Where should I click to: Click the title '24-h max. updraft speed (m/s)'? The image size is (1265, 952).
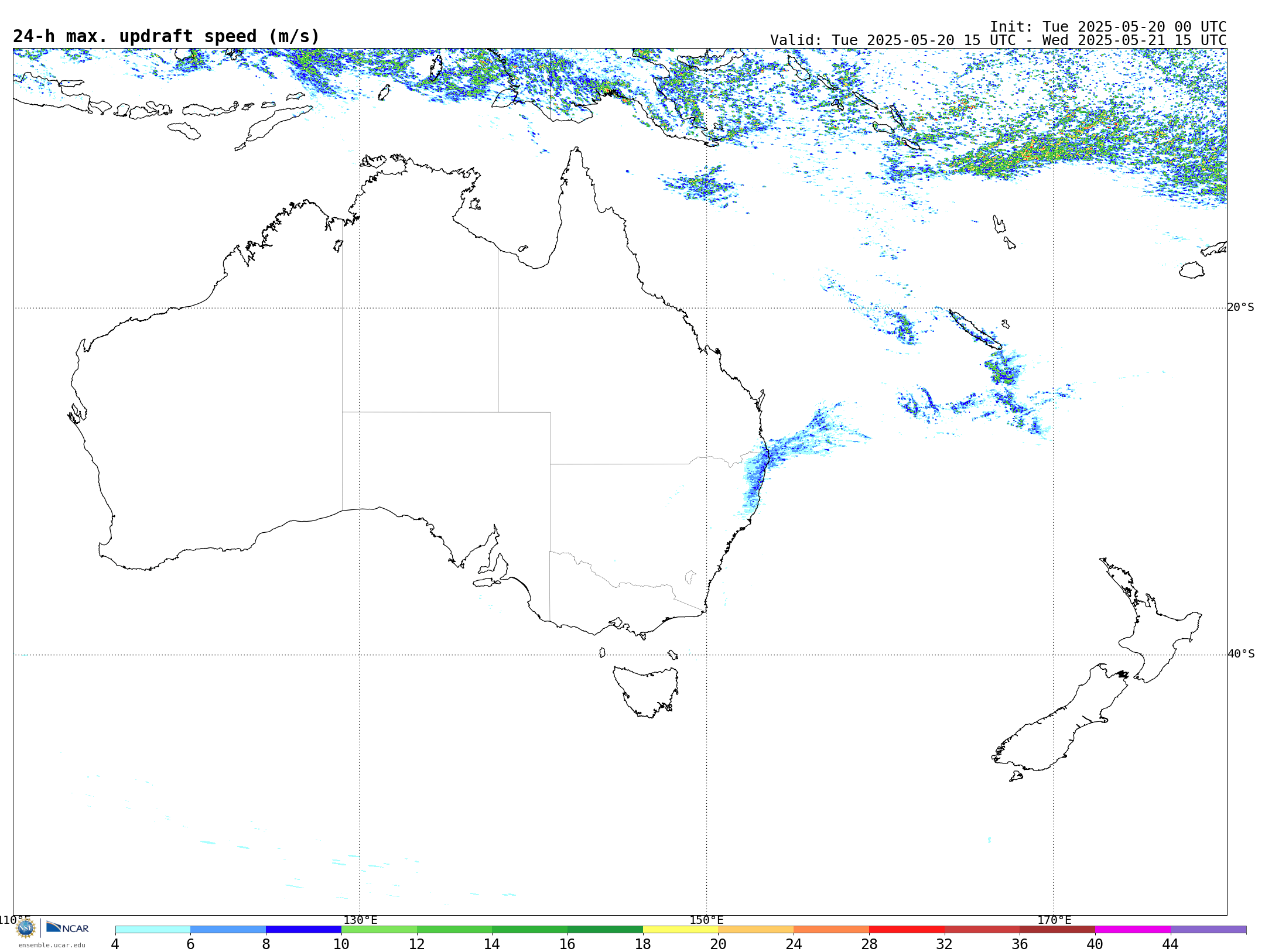tap(166, 36)
